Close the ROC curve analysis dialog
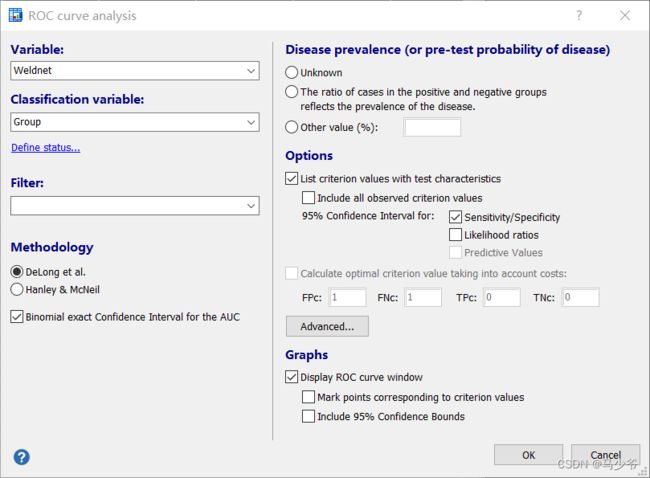 pos(625,15)
